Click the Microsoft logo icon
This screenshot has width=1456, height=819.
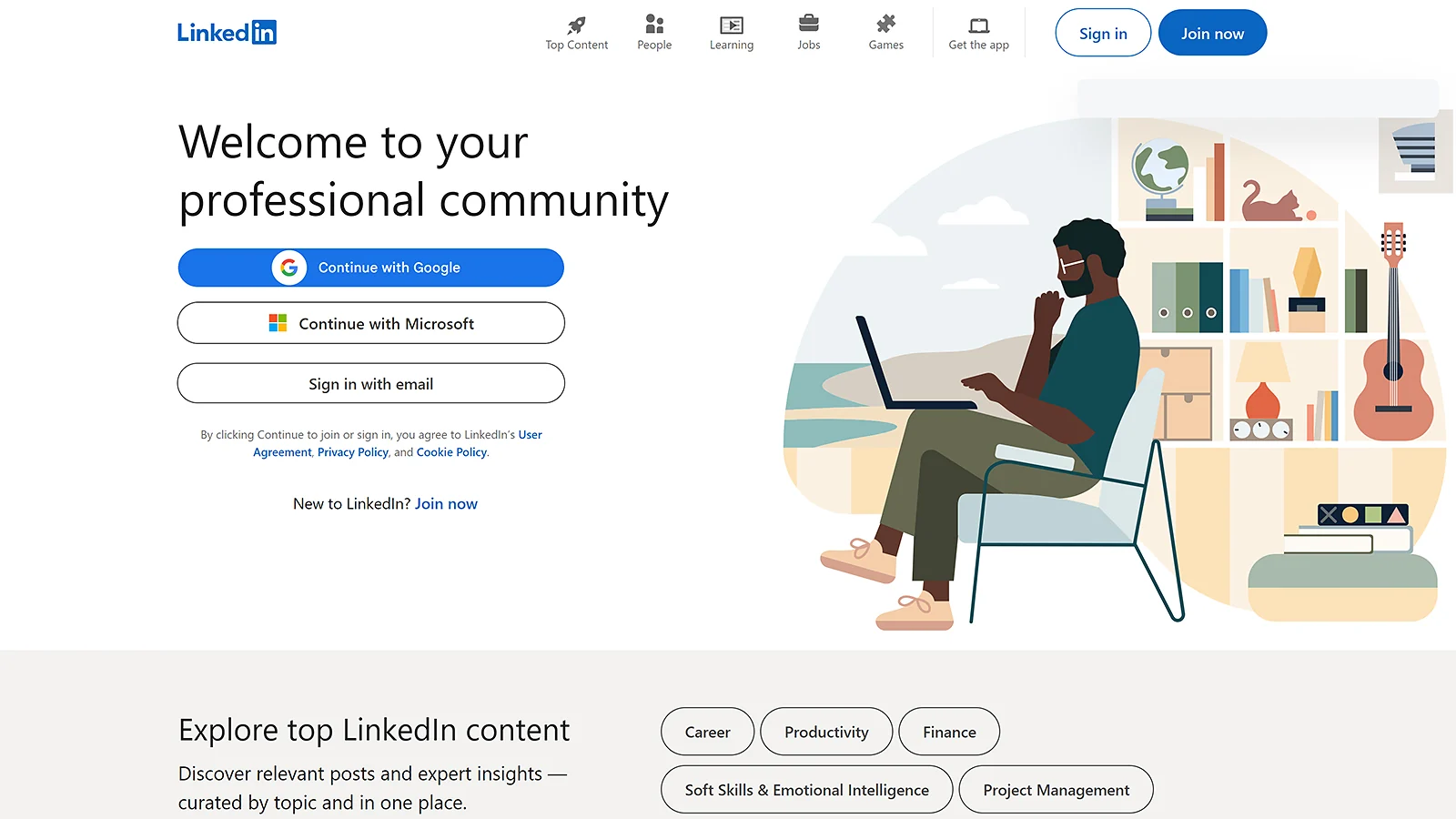278,323
